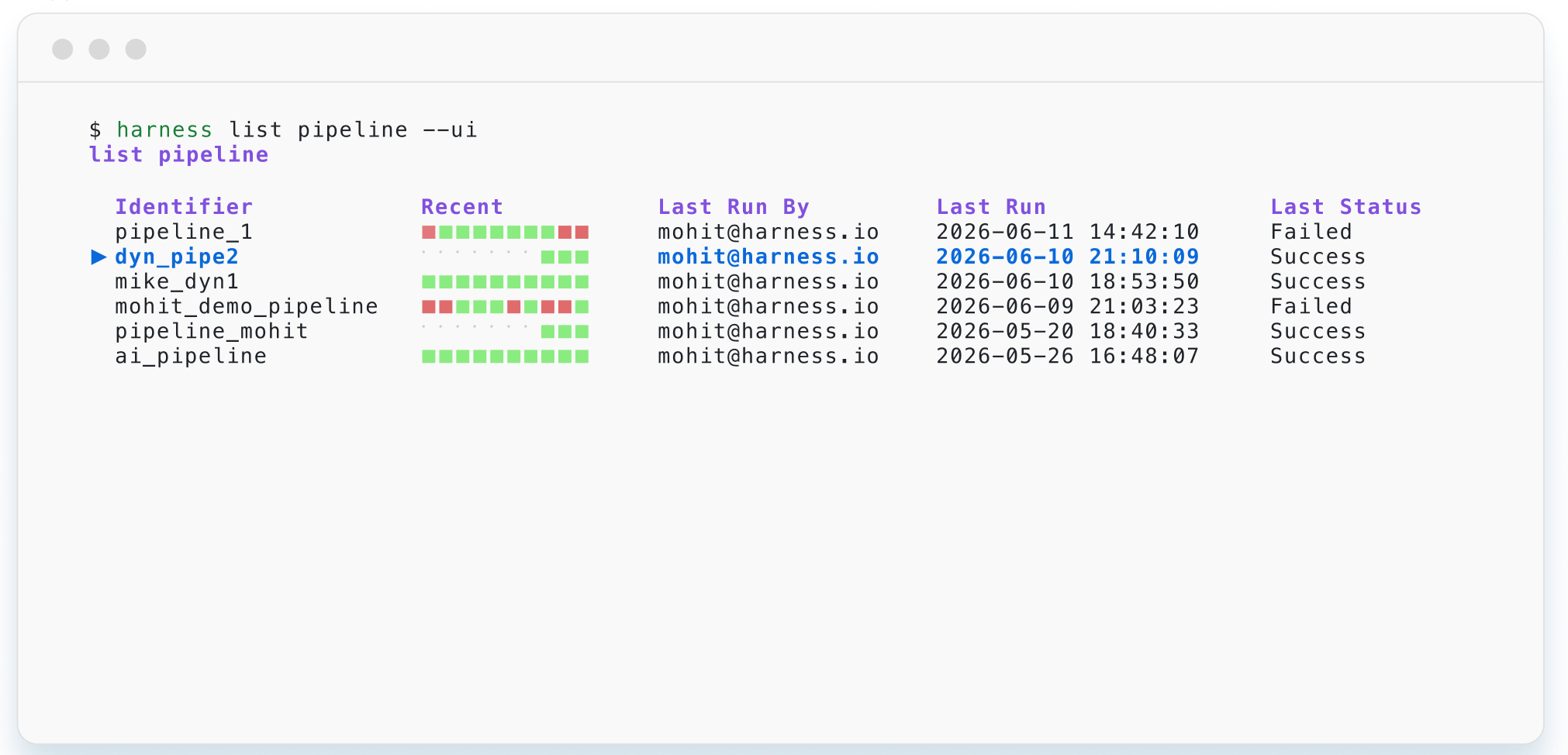
Task: Click the timestamp 2026-05-20 18:40:33
Action: 1068,331
